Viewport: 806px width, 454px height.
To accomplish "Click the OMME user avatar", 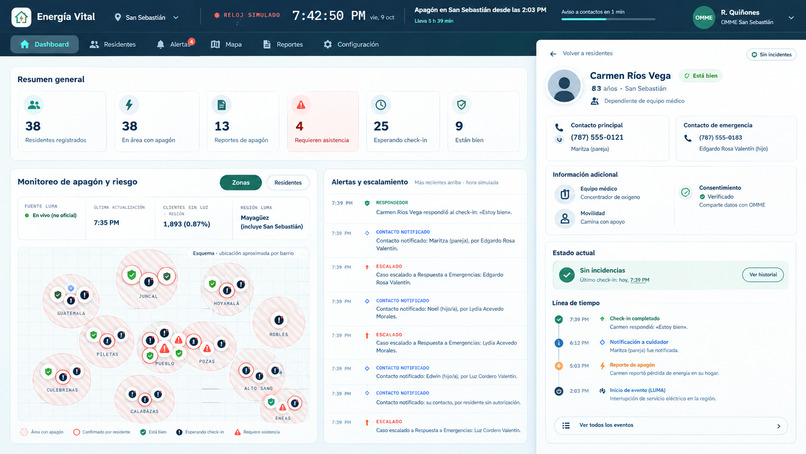I will [x=704, y=17].
